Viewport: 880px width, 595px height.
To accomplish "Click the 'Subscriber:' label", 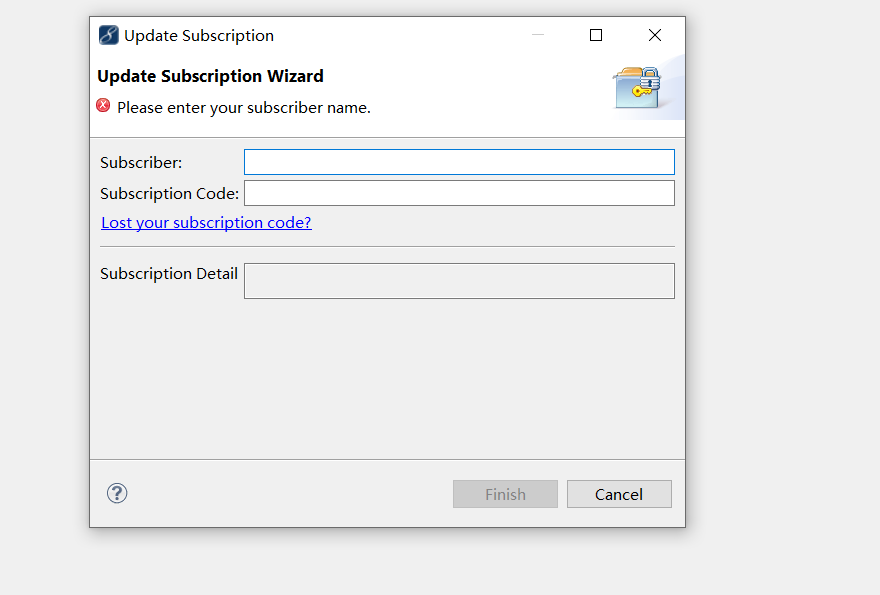I will (141, 163).
